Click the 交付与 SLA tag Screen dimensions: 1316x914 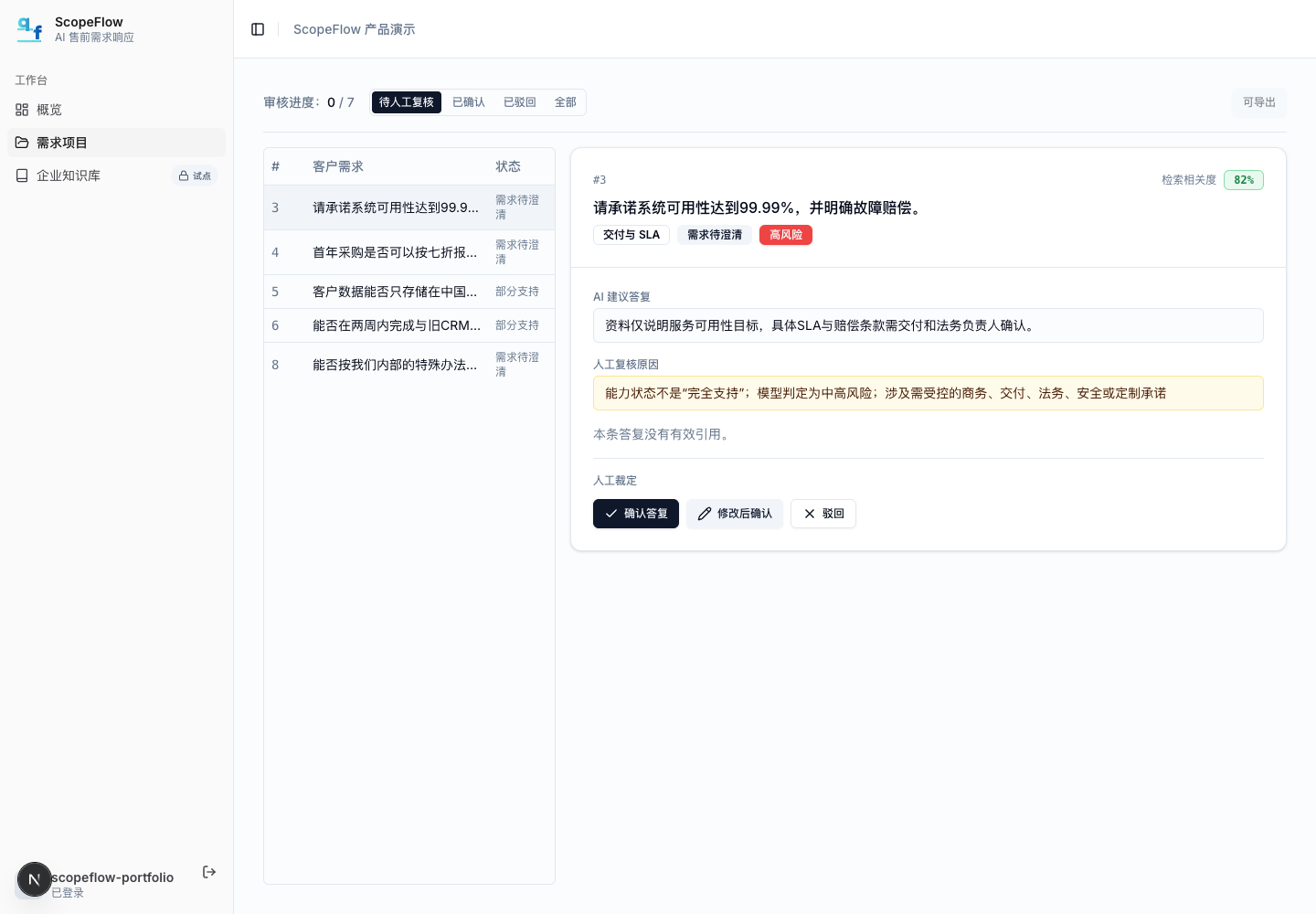click(631, 235)
